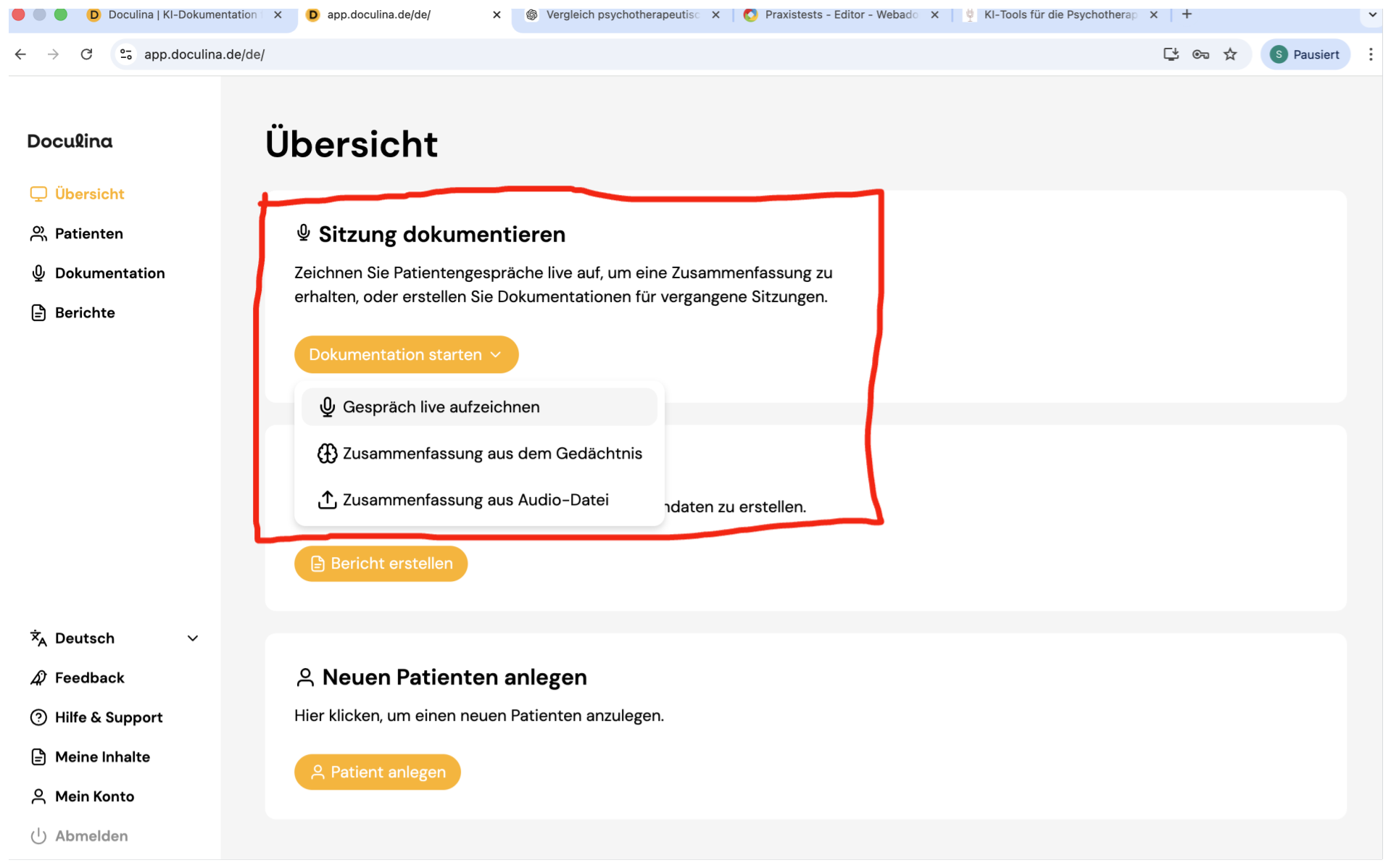The image size is (1391, 868).
Task: Open a new browser tab
Action: (1187, 14)
